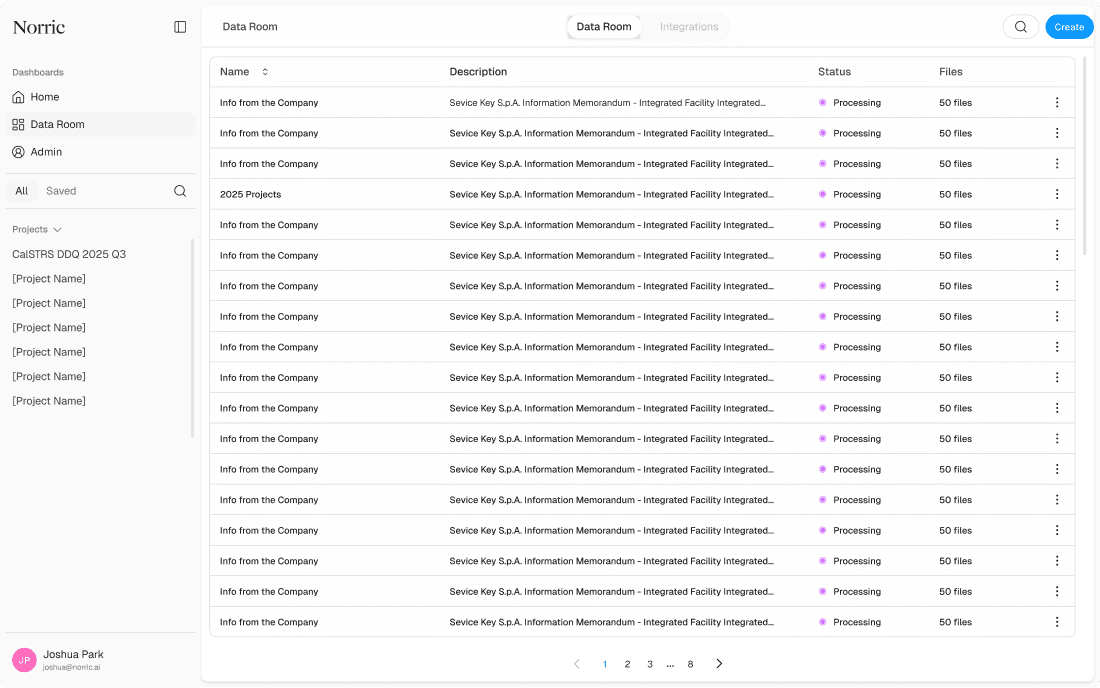Click the Data Room grid icon

coord(18,124)
